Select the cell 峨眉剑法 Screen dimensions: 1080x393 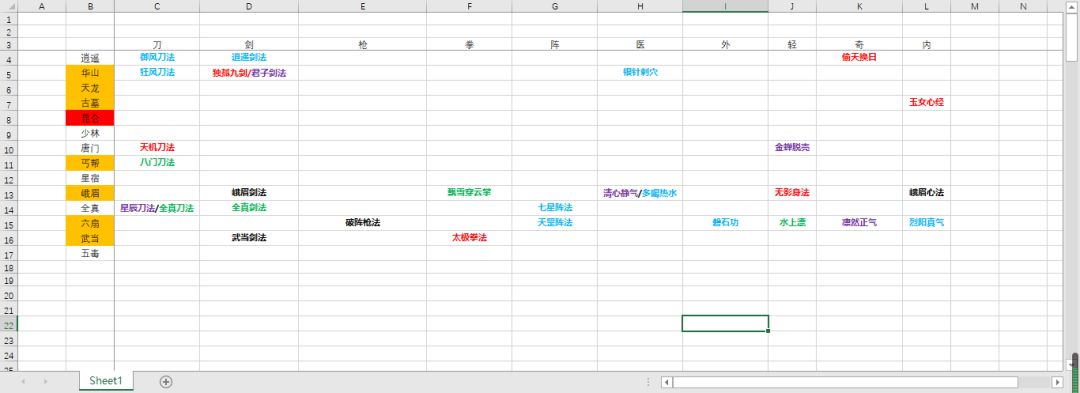pyautogui.click(x=249, y=193)
